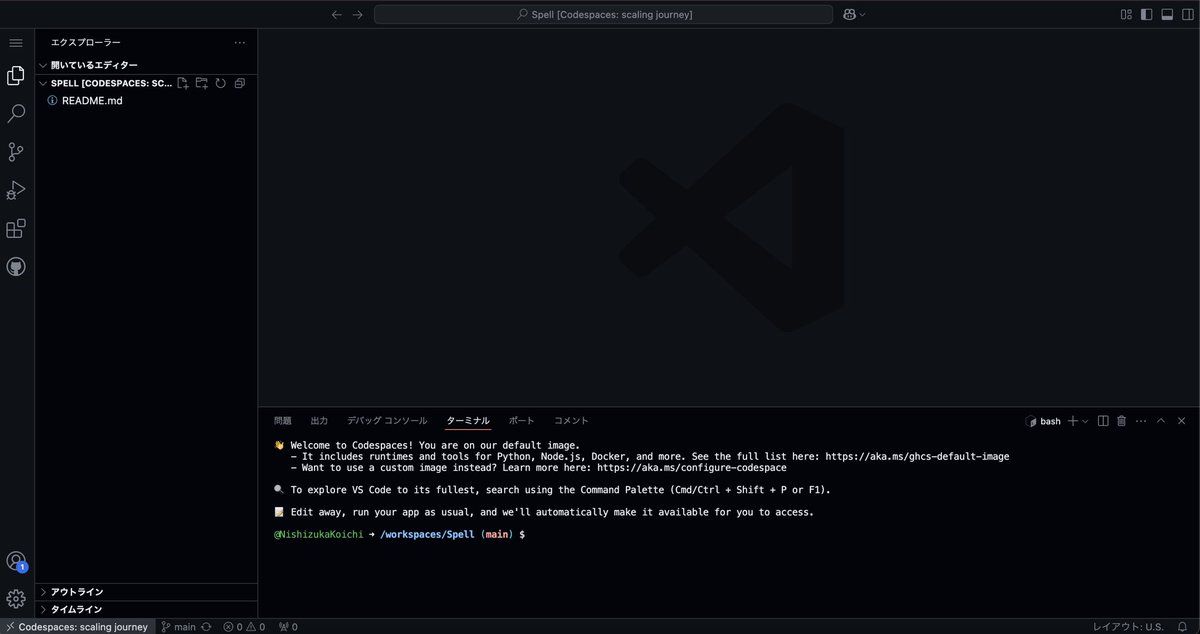The width and height of the screenshot is (1200, 634).
Task: Click the レイアウト: U.S. keyboard layout item
Action: 1128,627
